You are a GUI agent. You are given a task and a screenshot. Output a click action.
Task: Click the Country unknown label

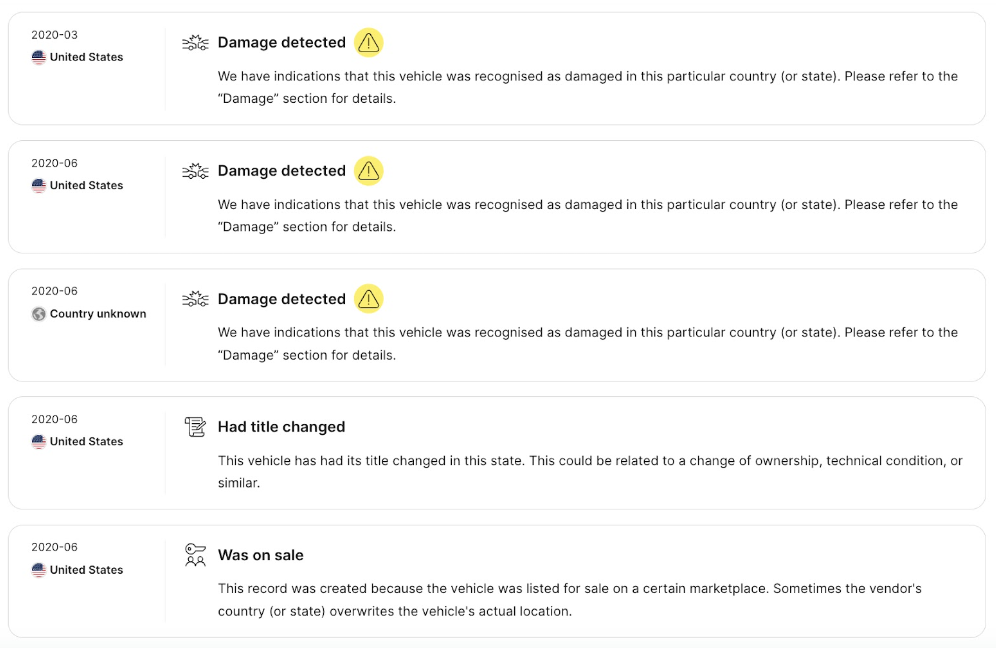click(x=98, y=314)
